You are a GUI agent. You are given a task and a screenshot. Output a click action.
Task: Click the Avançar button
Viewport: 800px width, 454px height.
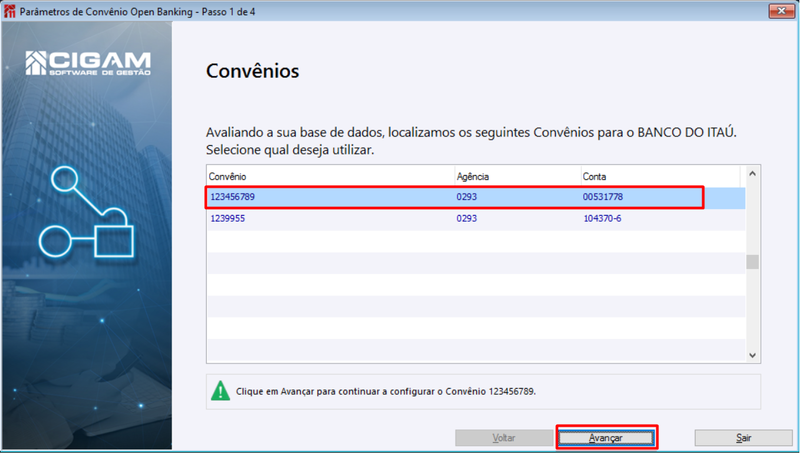click(606, 438)
